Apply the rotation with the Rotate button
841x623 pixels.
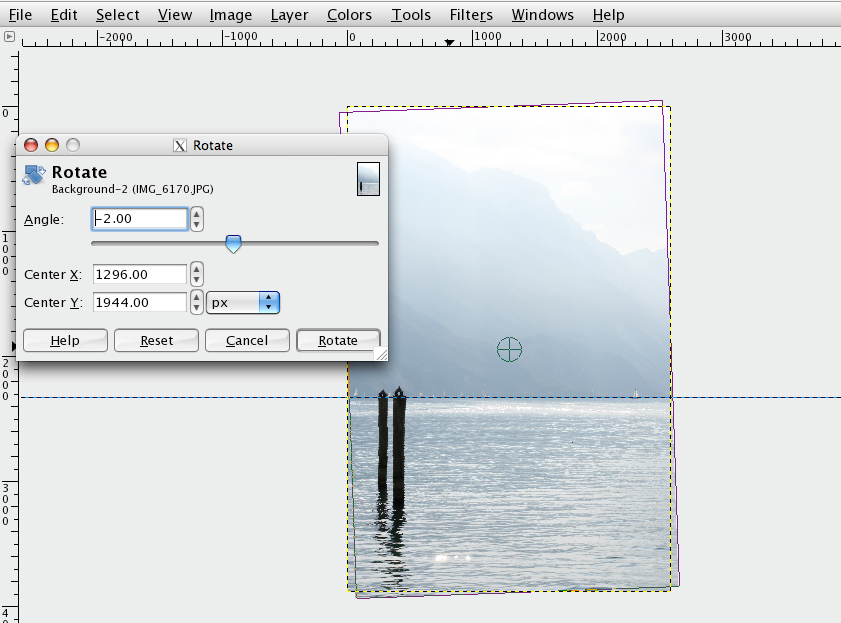(x=338, y=340)
